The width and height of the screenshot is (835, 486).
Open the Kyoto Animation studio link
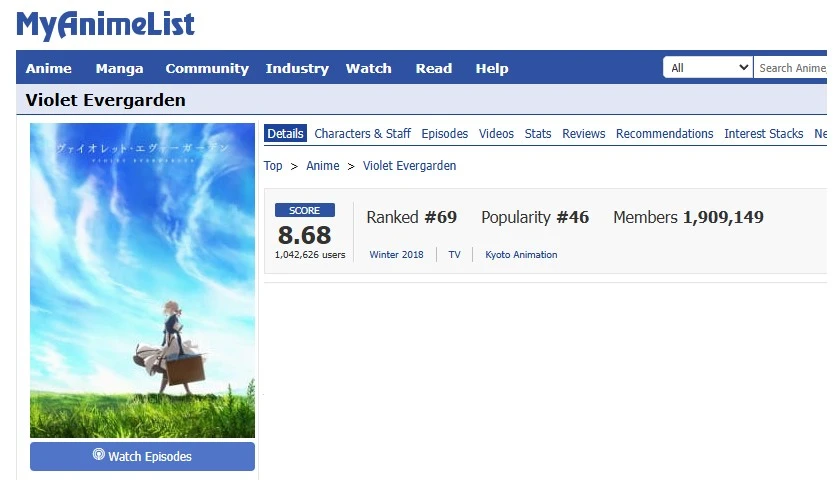click(521, 255)
